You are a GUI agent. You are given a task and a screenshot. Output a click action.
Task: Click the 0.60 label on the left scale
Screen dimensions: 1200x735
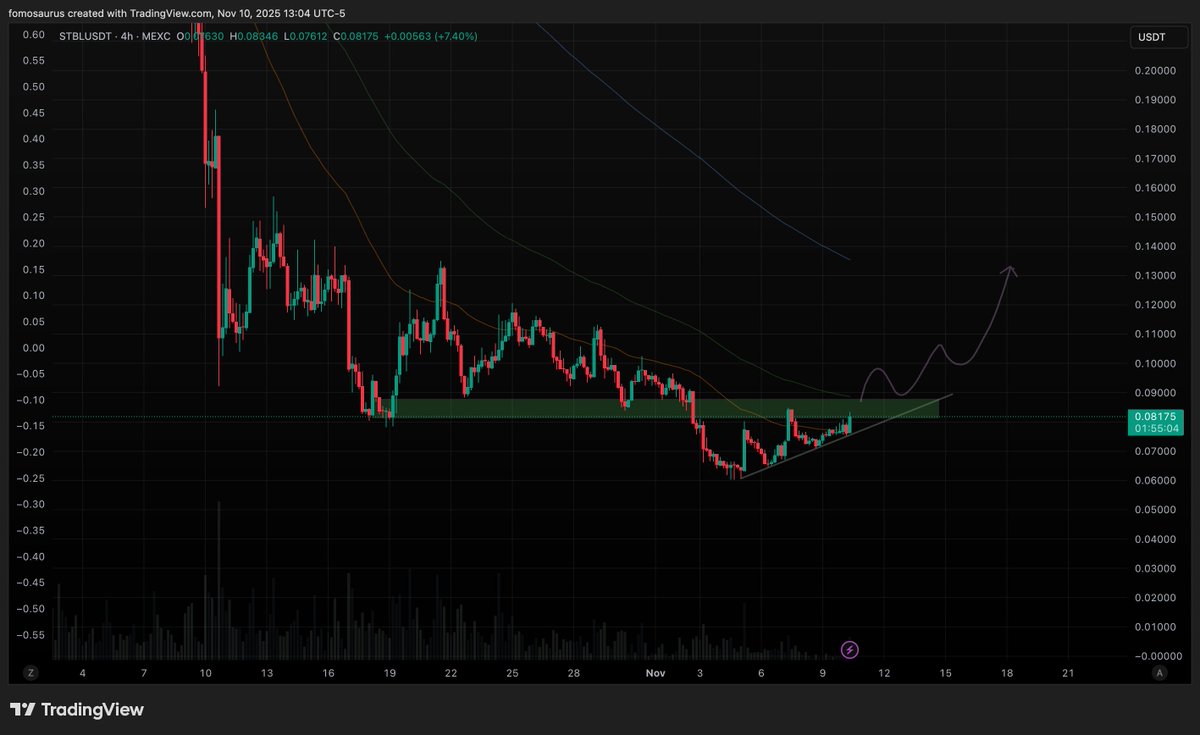[x=33, y=34]
